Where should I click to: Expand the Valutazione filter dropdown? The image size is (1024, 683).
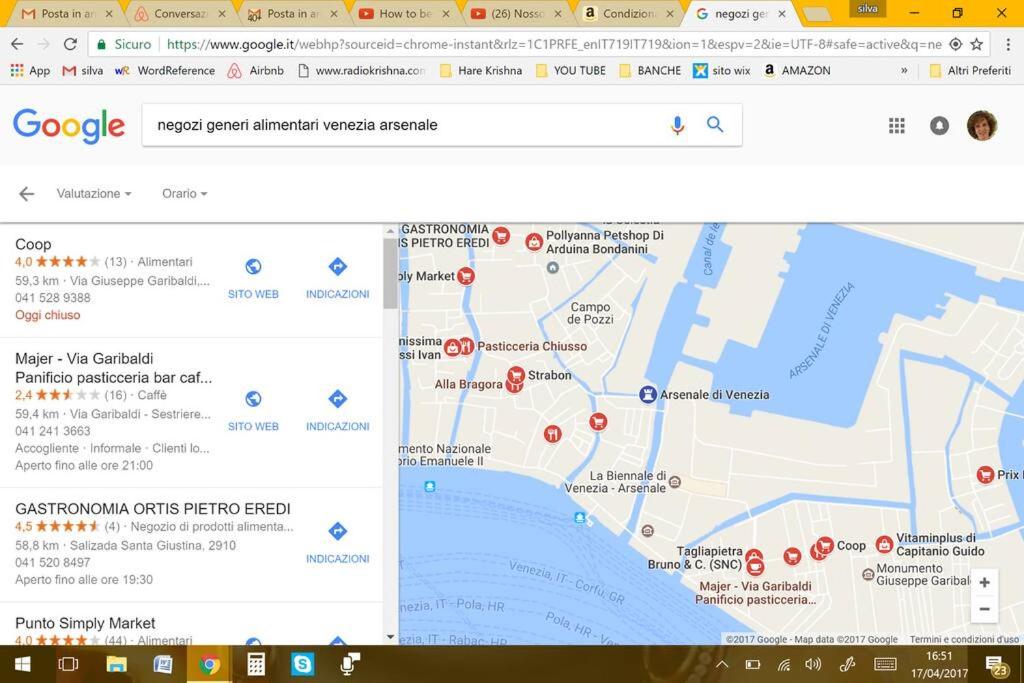(x=94, y=193)
